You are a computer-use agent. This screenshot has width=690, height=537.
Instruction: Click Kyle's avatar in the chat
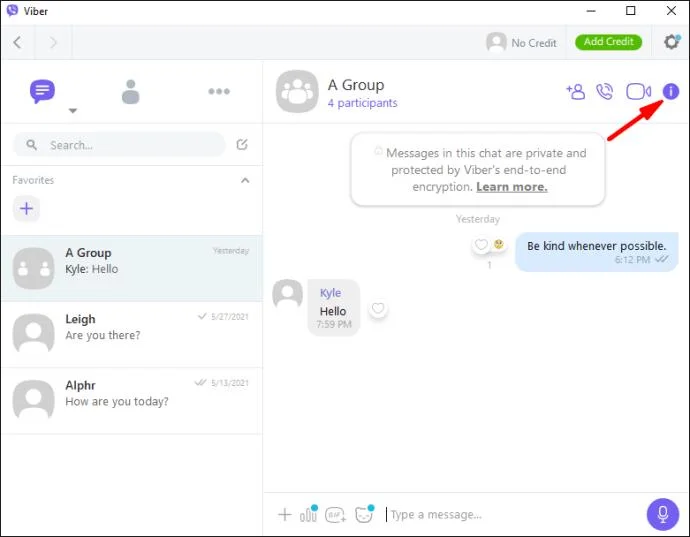tap(288, 294)
